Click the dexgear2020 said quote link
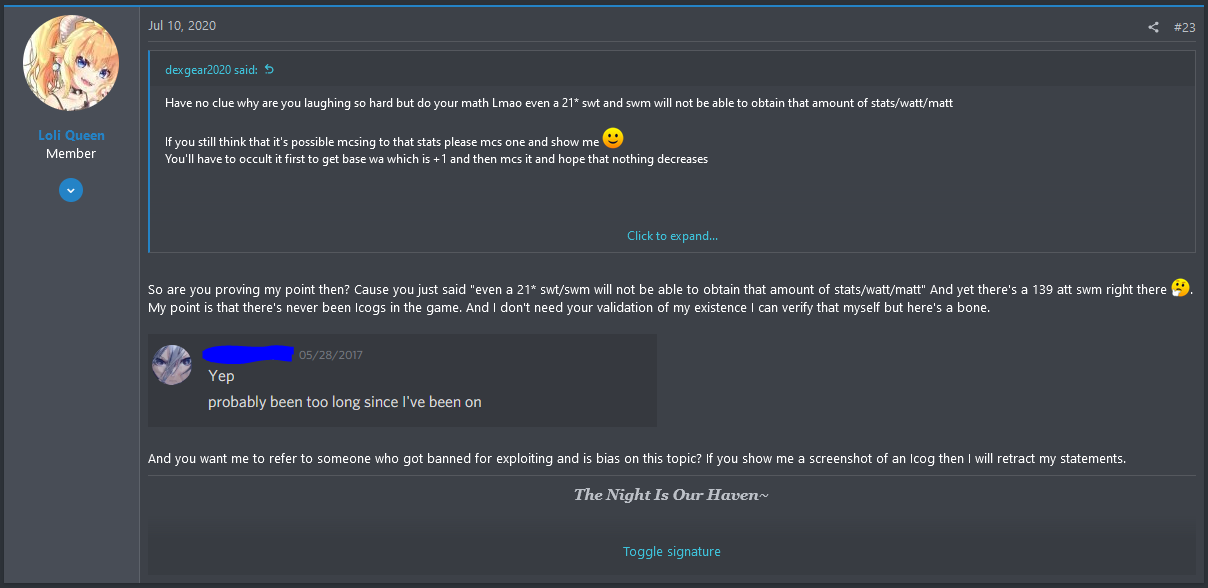 click(211, 69)
